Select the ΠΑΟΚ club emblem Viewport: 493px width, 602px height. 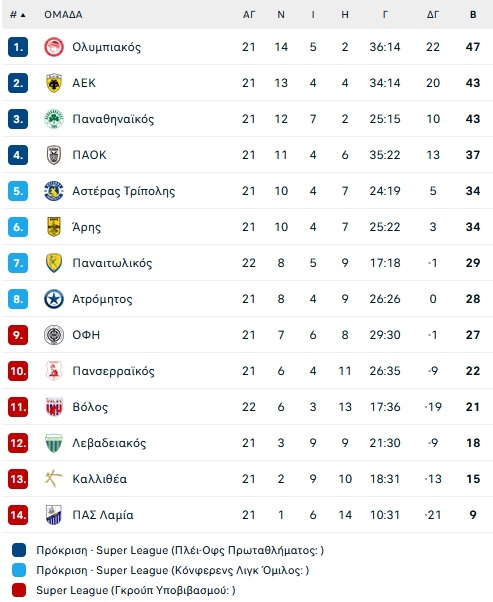[54, 155]
